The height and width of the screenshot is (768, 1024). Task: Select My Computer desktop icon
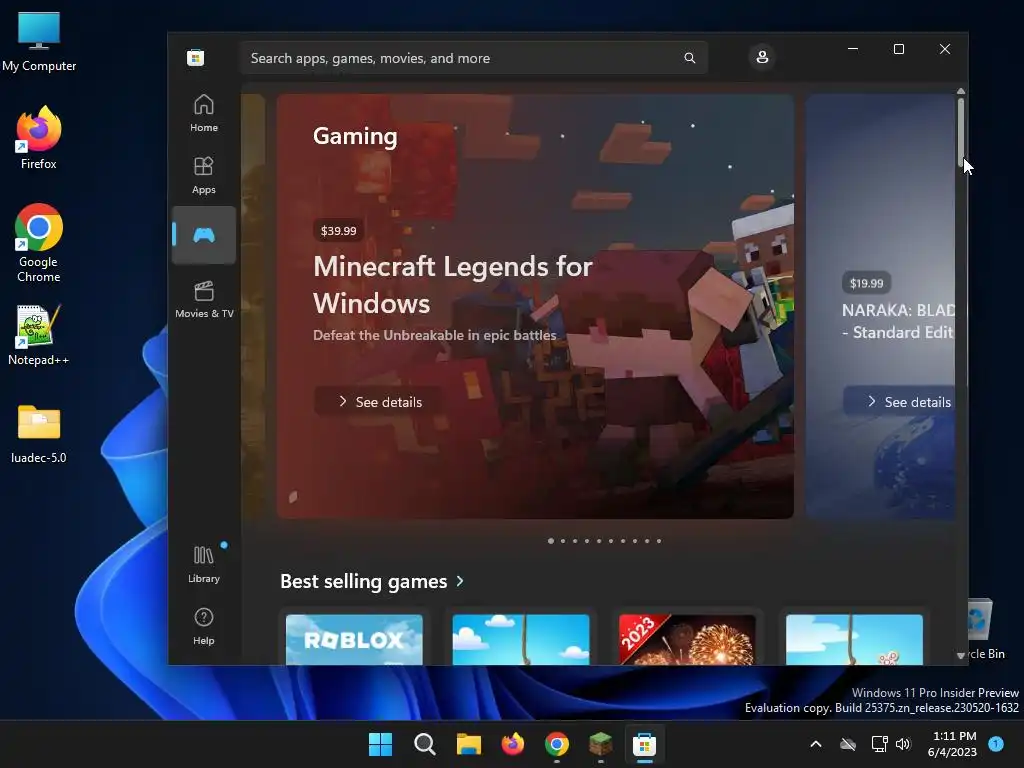[x=39, y=41]
